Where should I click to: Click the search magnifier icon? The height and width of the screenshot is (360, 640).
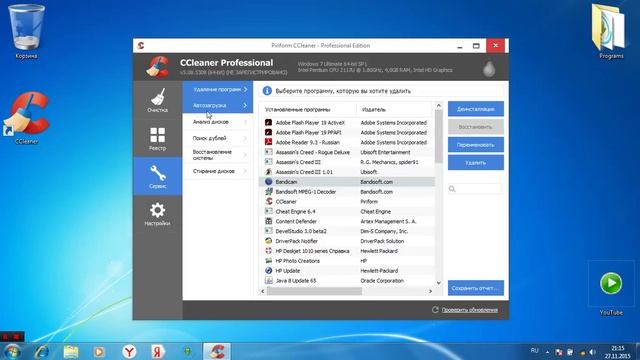tap(452, 189)
